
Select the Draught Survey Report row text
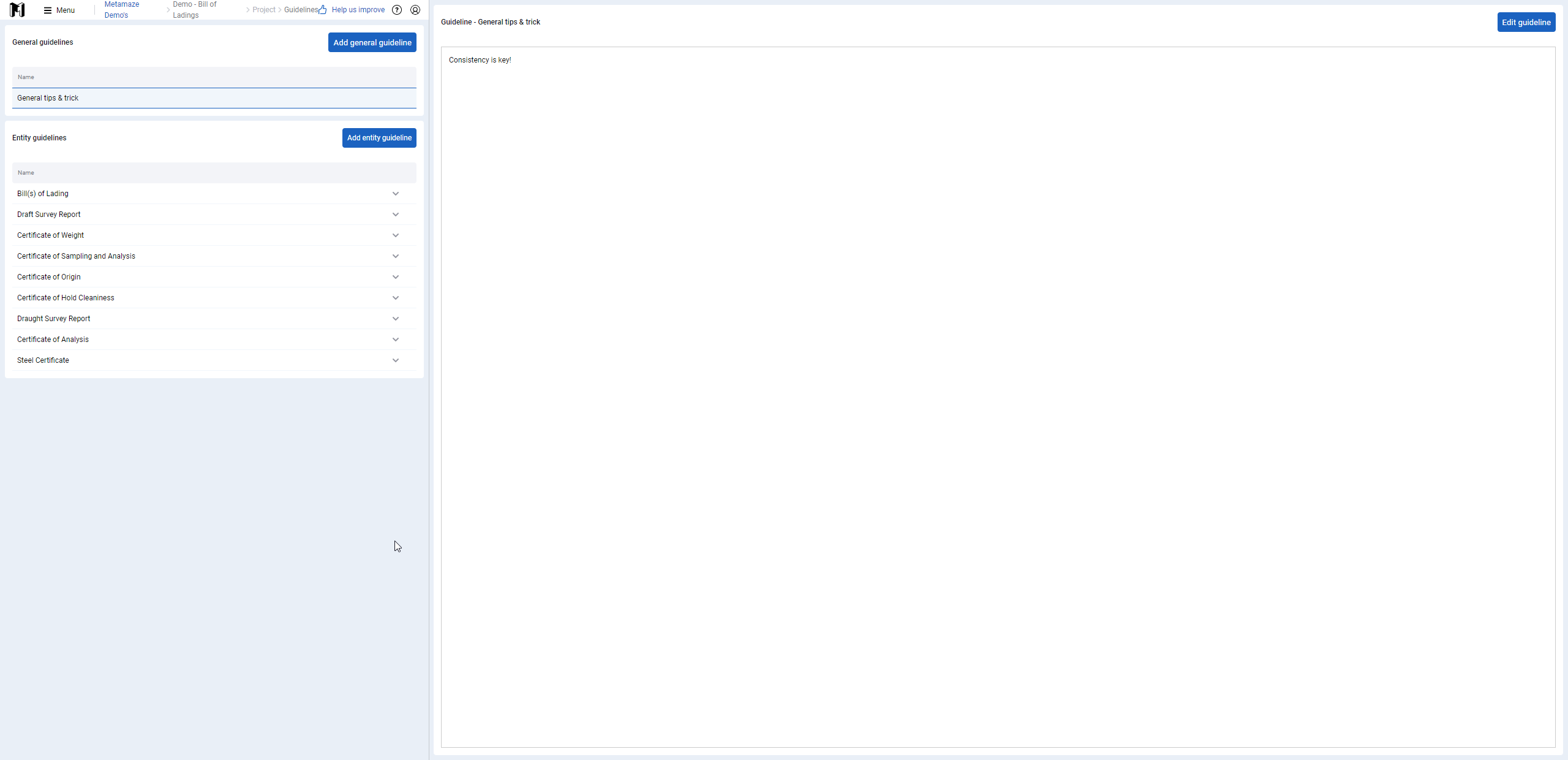click(53, 319)
